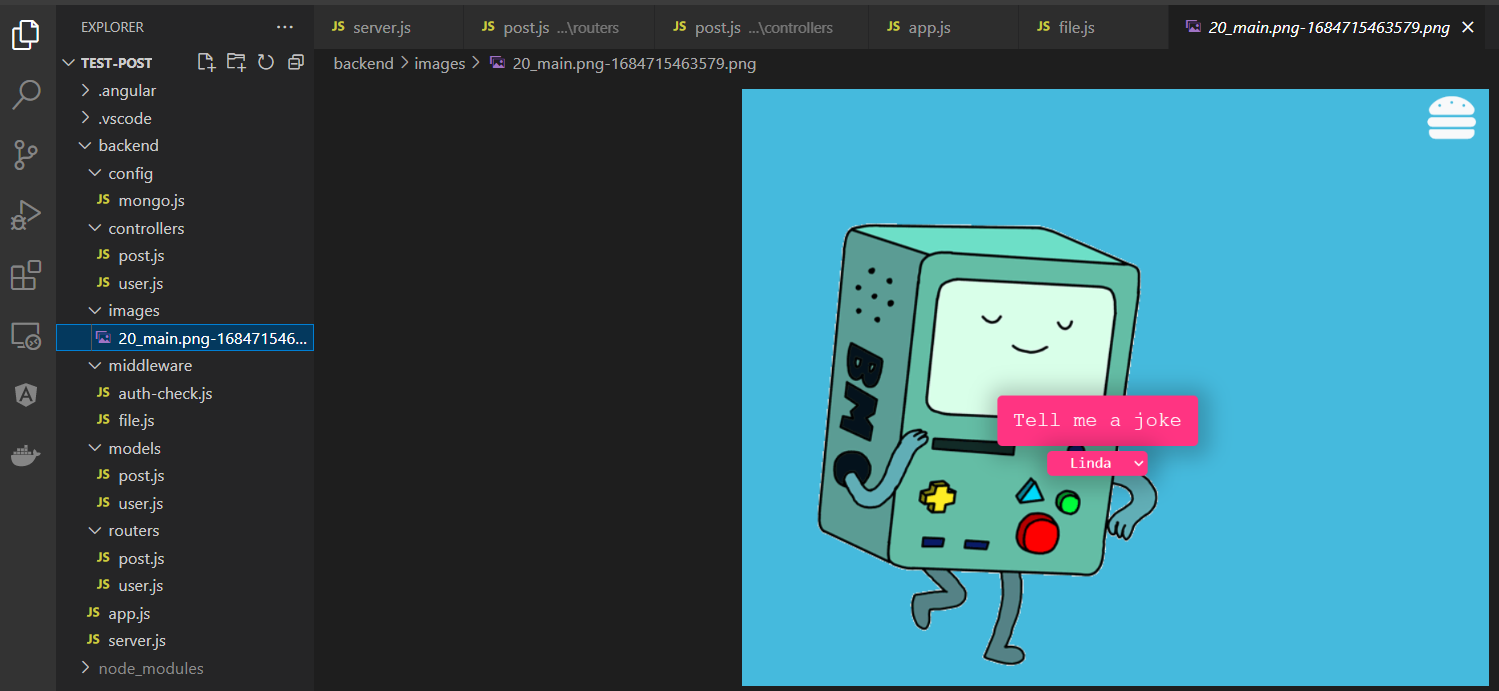Screen dimensions: 1499x691
Task: Switch to the server.js tab
Action: [x=389, y=27]
